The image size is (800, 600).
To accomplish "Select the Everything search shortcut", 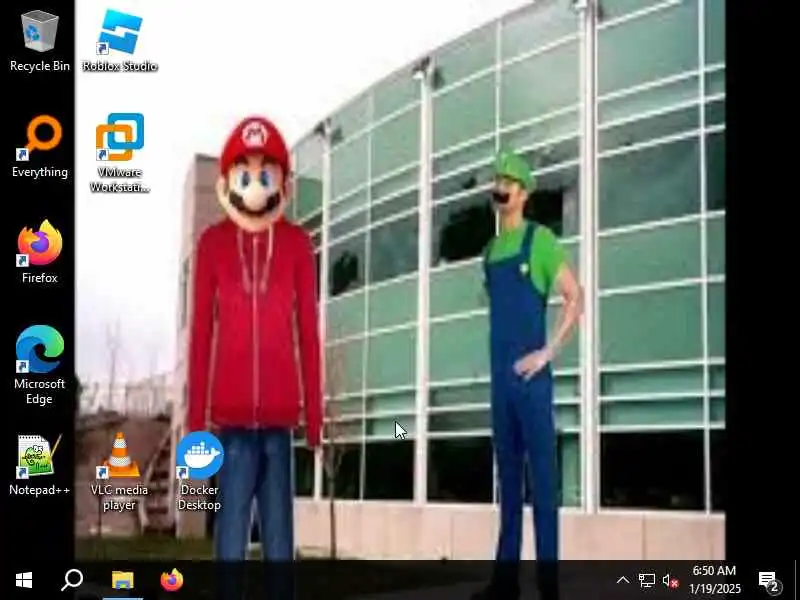I will point(40,147).
